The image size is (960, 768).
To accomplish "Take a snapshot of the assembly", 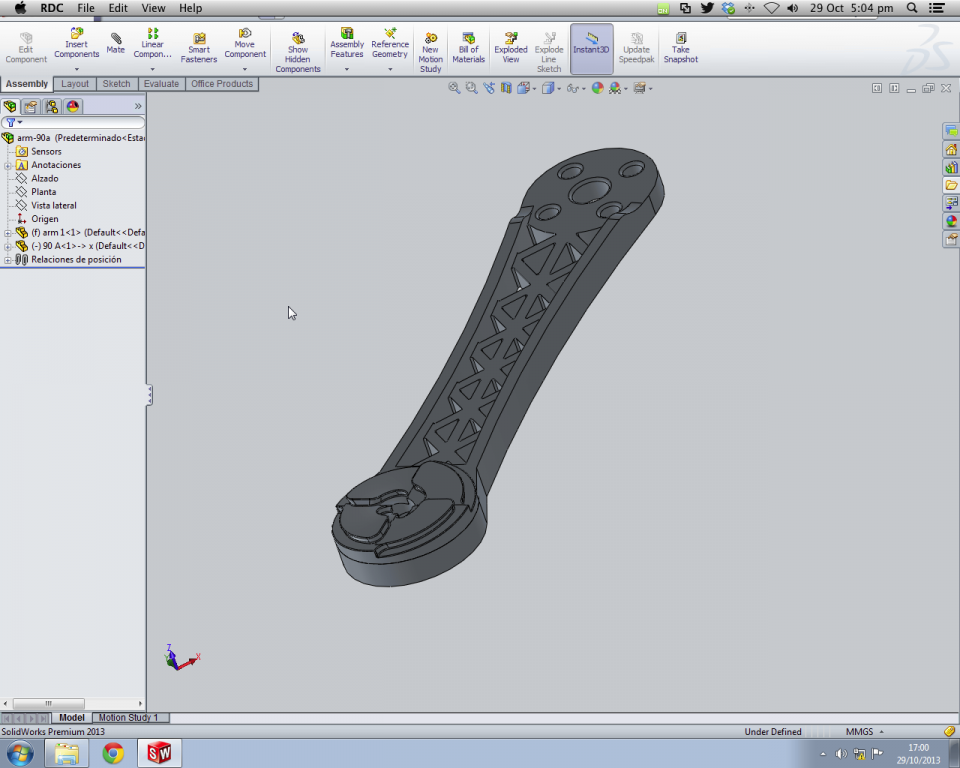I will coord(680,48).
